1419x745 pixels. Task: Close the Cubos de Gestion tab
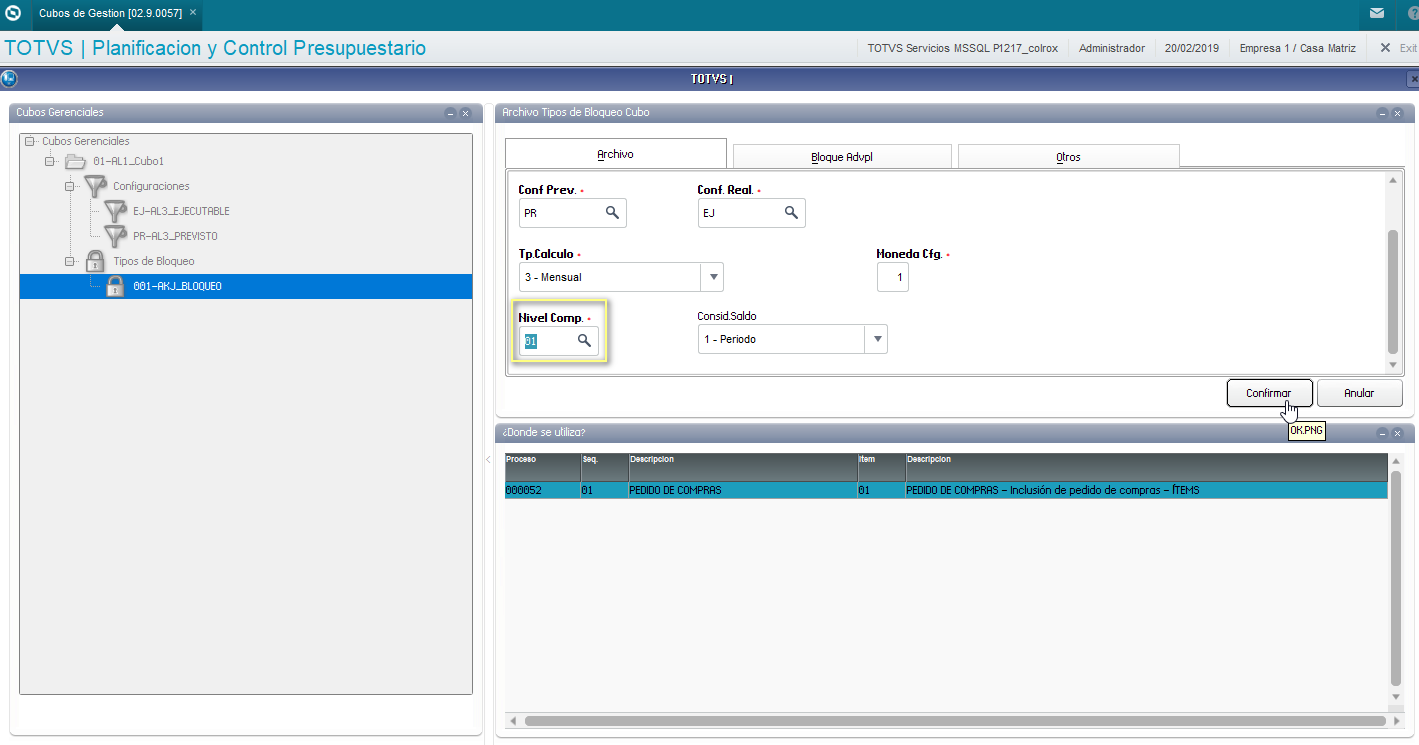click(193, 13)
